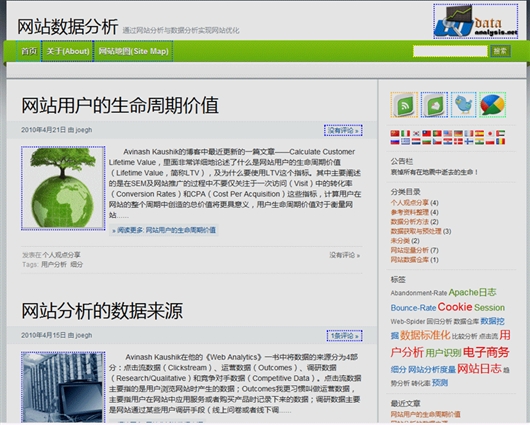Go to the 首页 nav tab

[x=29, y=51]
